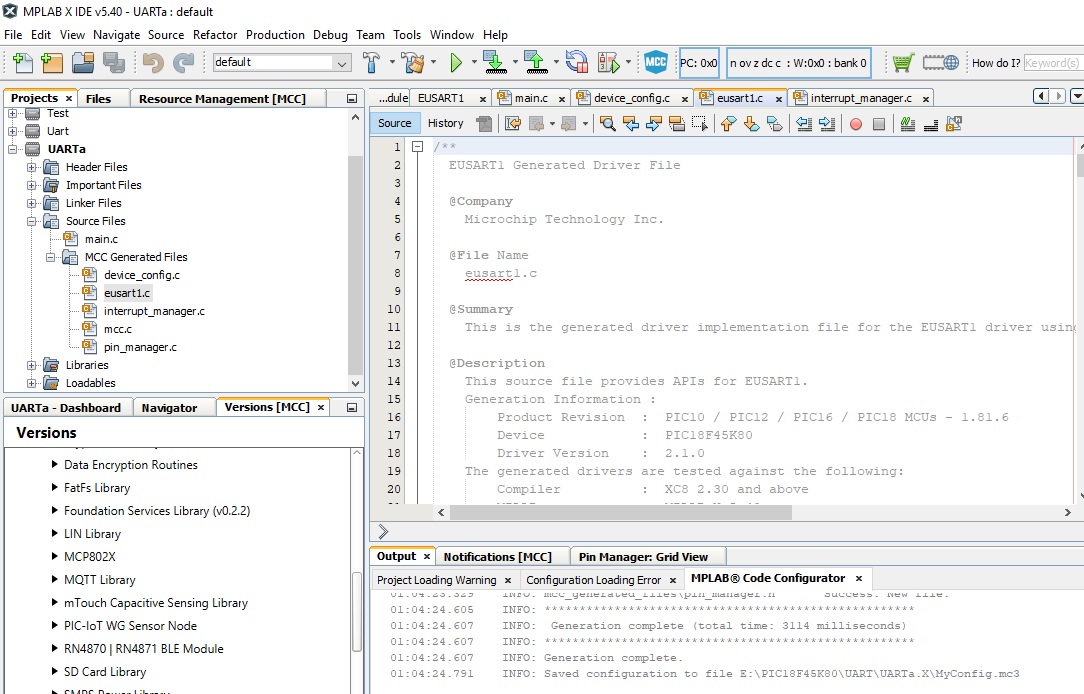1084x694 pixels.
Task: Open dropdown arrow next to Debug Project
Action: coord(628,62)
